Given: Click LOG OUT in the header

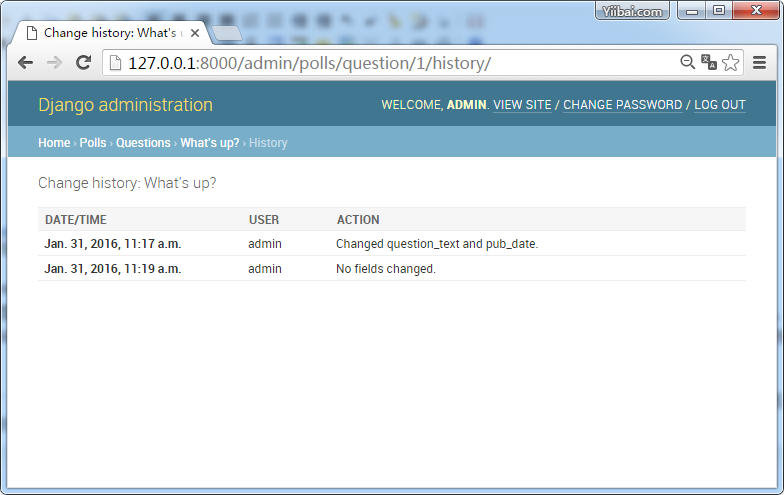Looking at the screenshot, I should (x=720, y=105).
